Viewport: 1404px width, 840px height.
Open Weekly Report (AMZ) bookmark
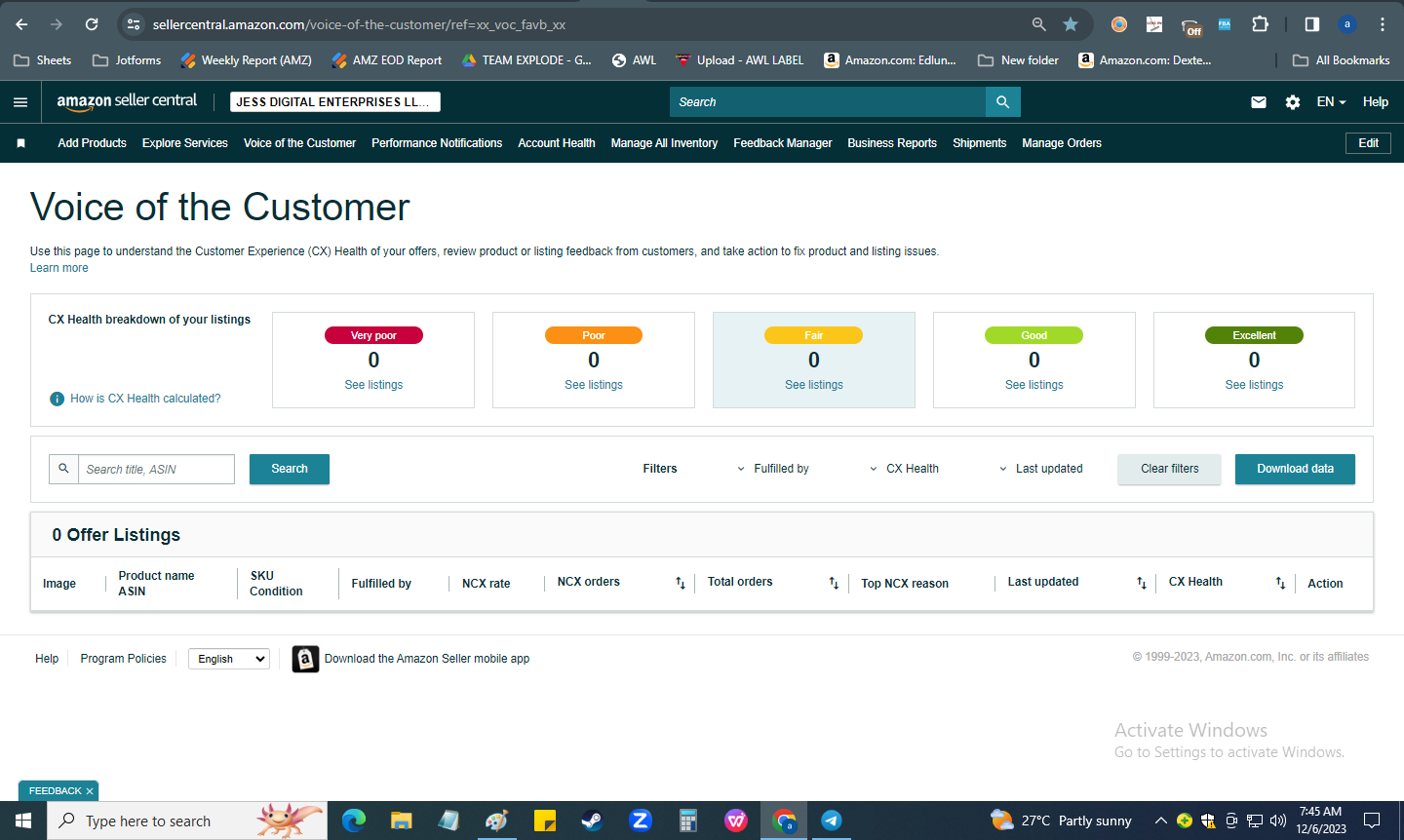[x=246, y=60]
